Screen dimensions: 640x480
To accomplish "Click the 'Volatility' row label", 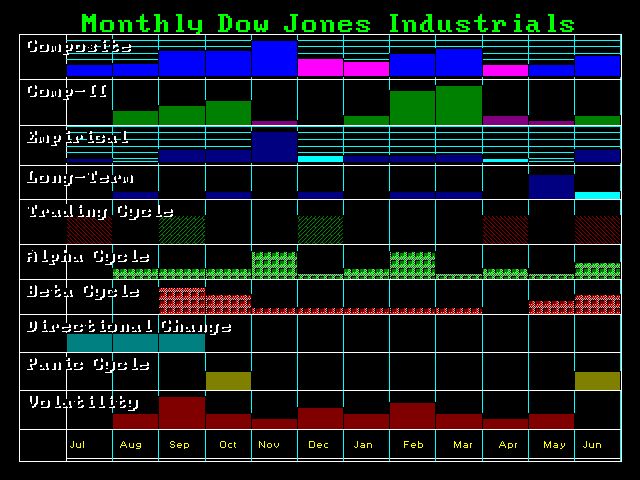I will tap(83, 402).
